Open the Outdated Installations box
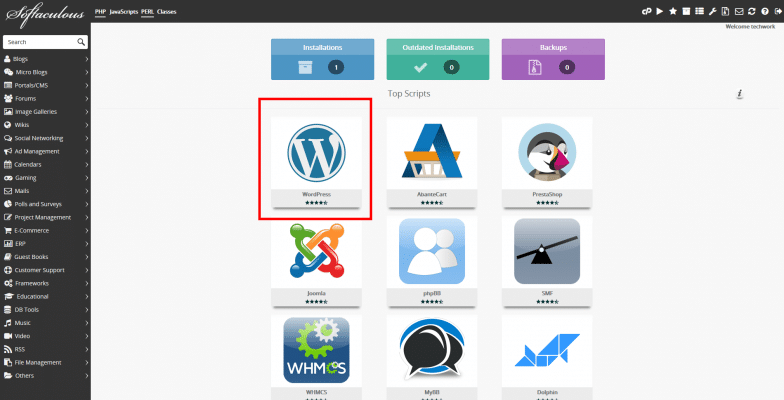 tap(438, 59)
